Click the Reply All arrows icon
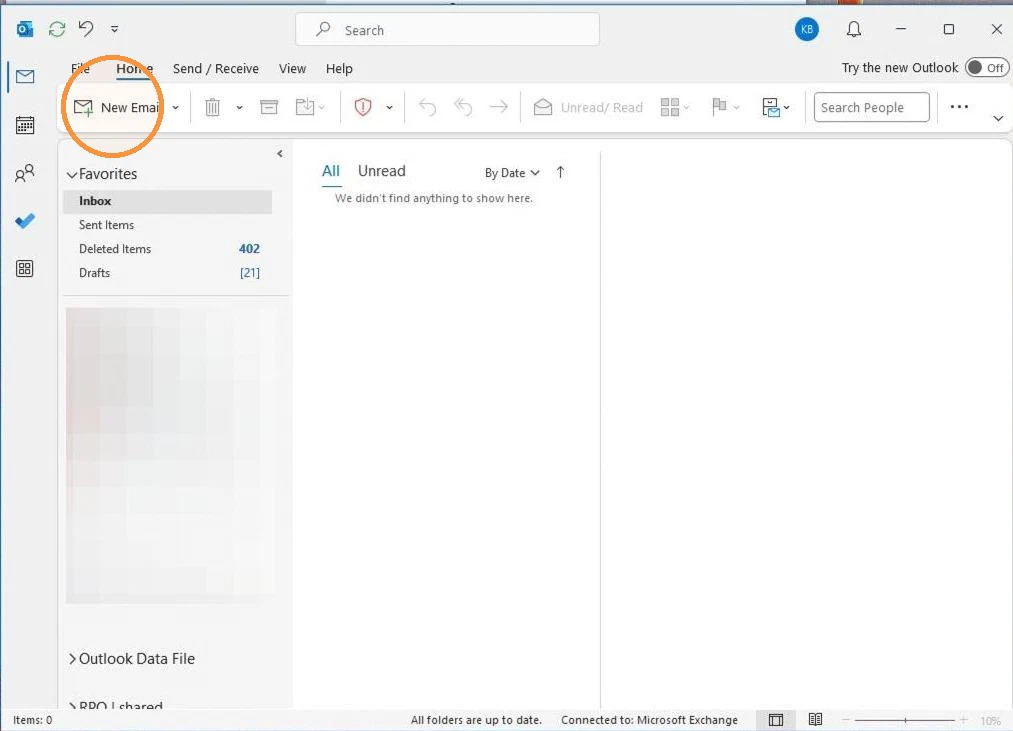This screenshot has width=1013, height=731. pyautogui.click(x=463, y=107)
